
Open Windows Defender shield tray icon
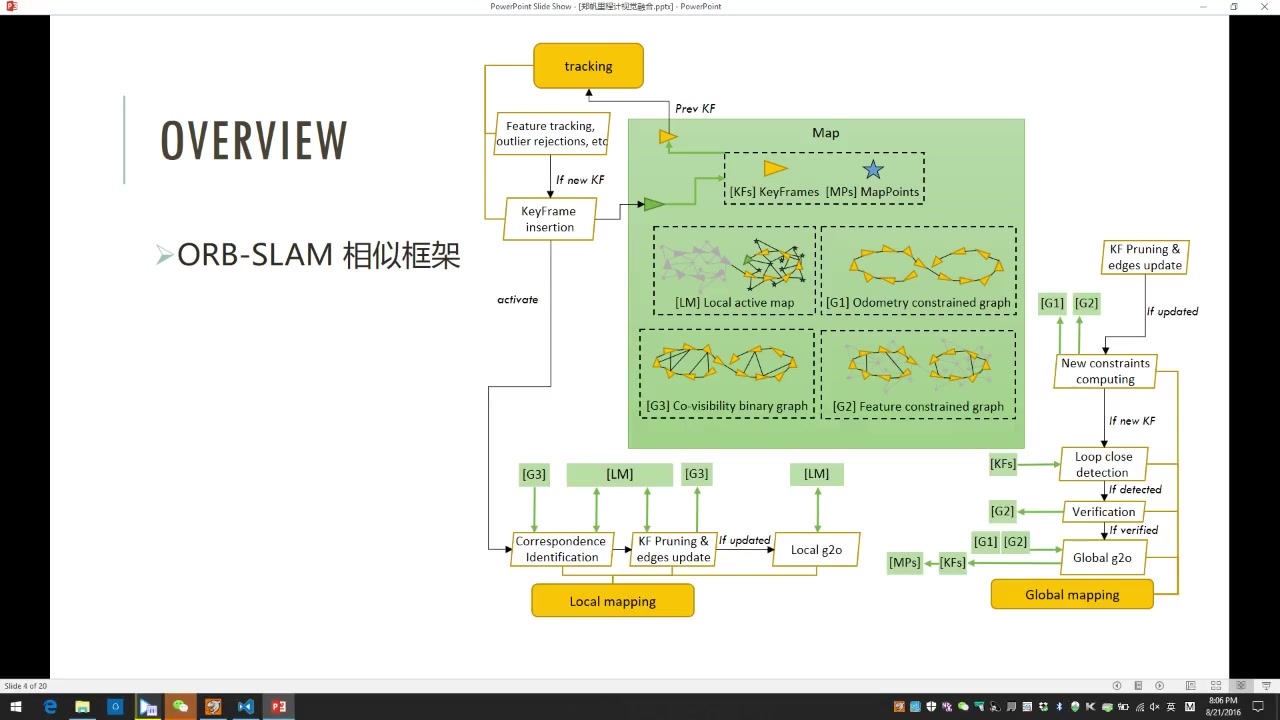click(931, 707)
